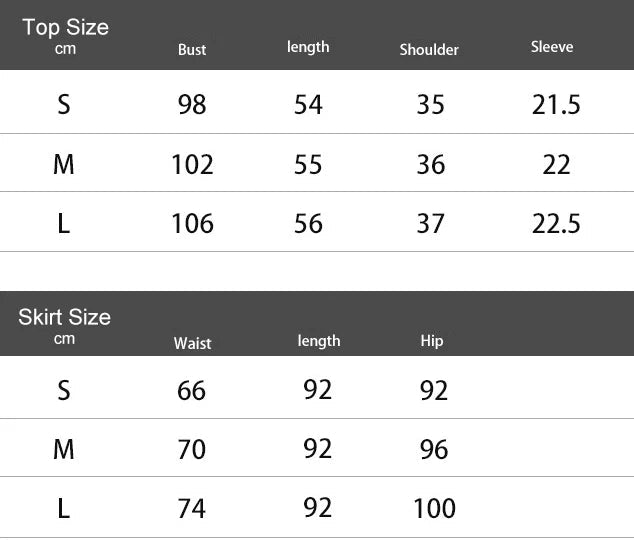Click the M row label in top table
This screenshot has width=634, height=542.
tap(64, 163)
